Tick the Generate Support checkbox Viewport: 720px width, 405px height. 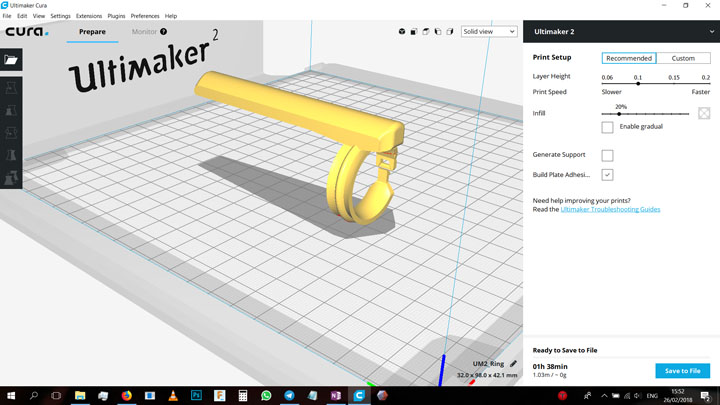coord(607,155)
